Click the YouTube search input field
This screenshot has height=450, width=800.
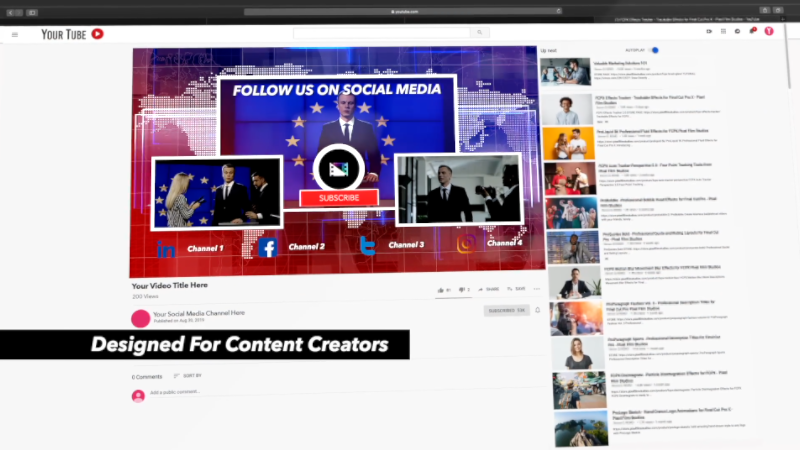point(382,33)
